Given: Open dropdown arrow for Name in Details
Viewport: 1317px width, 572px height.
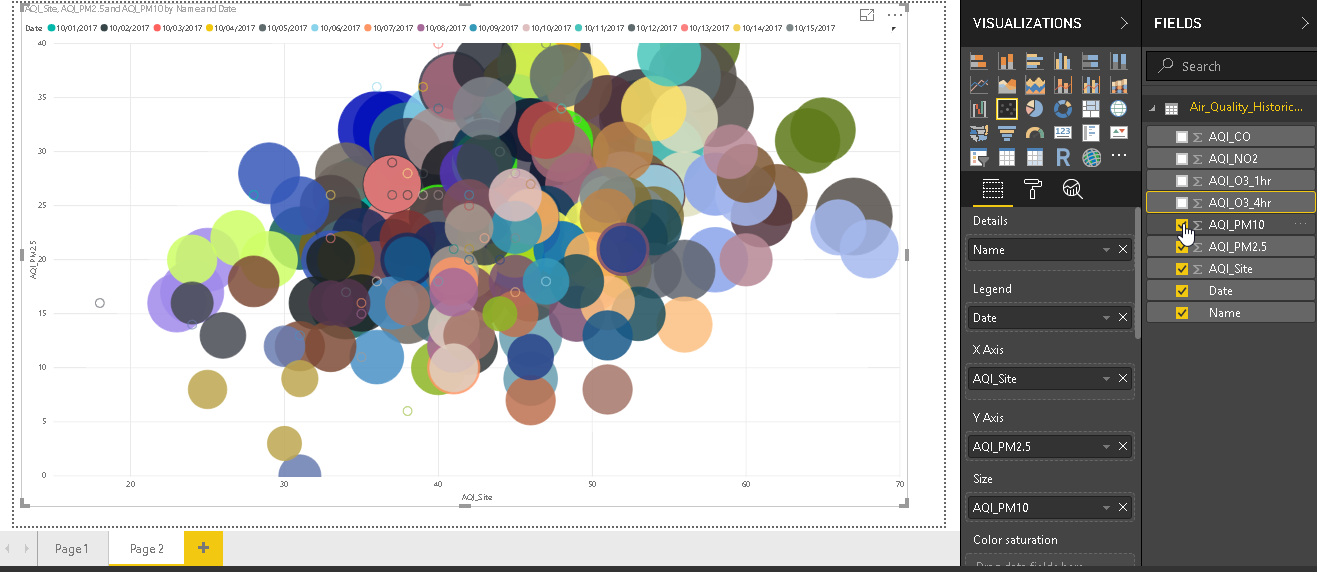Looking at the screenshot, I should (x=1106, y=250).
